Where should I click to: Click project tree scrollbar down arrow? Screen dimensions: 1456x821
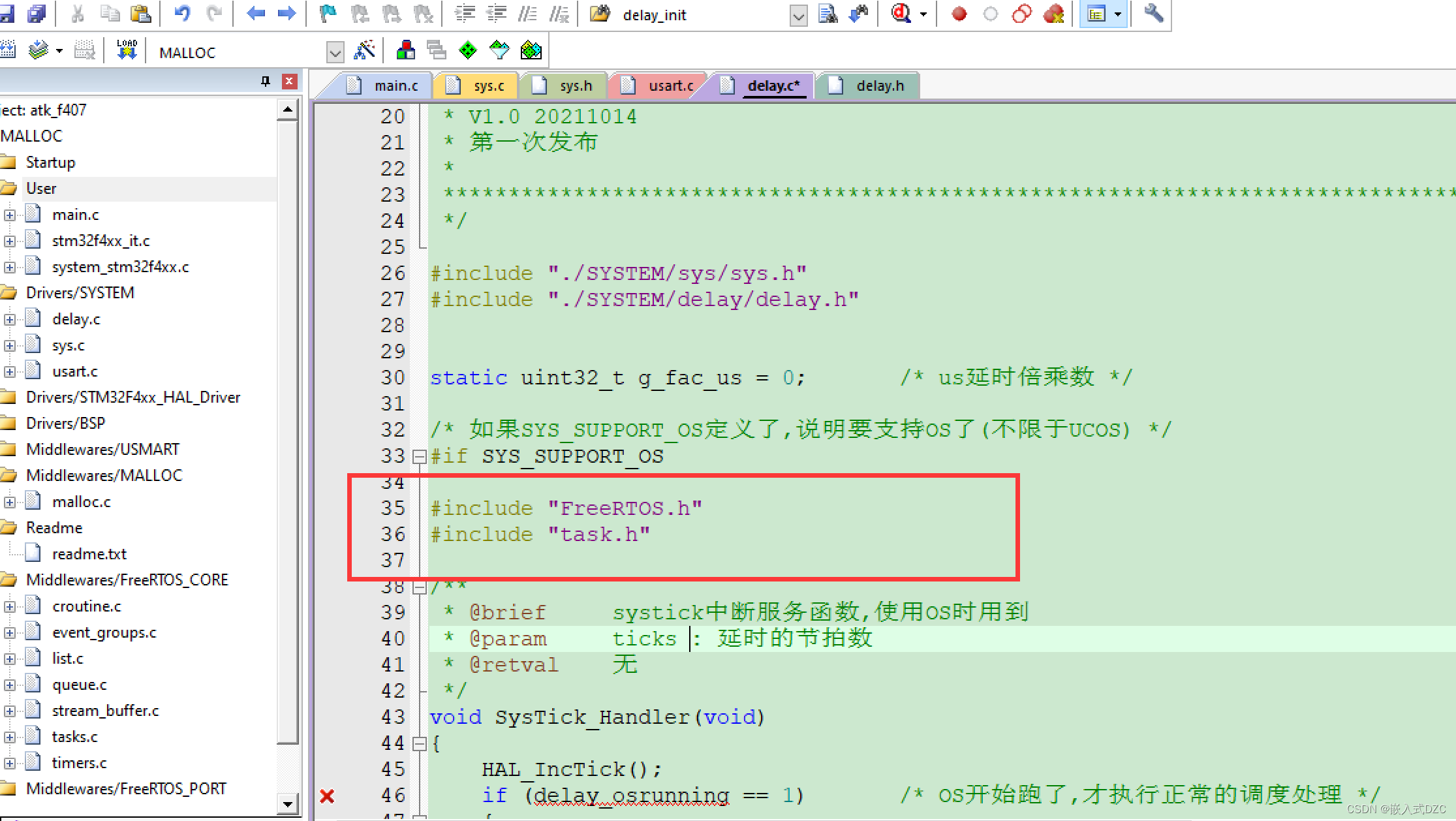287,804
